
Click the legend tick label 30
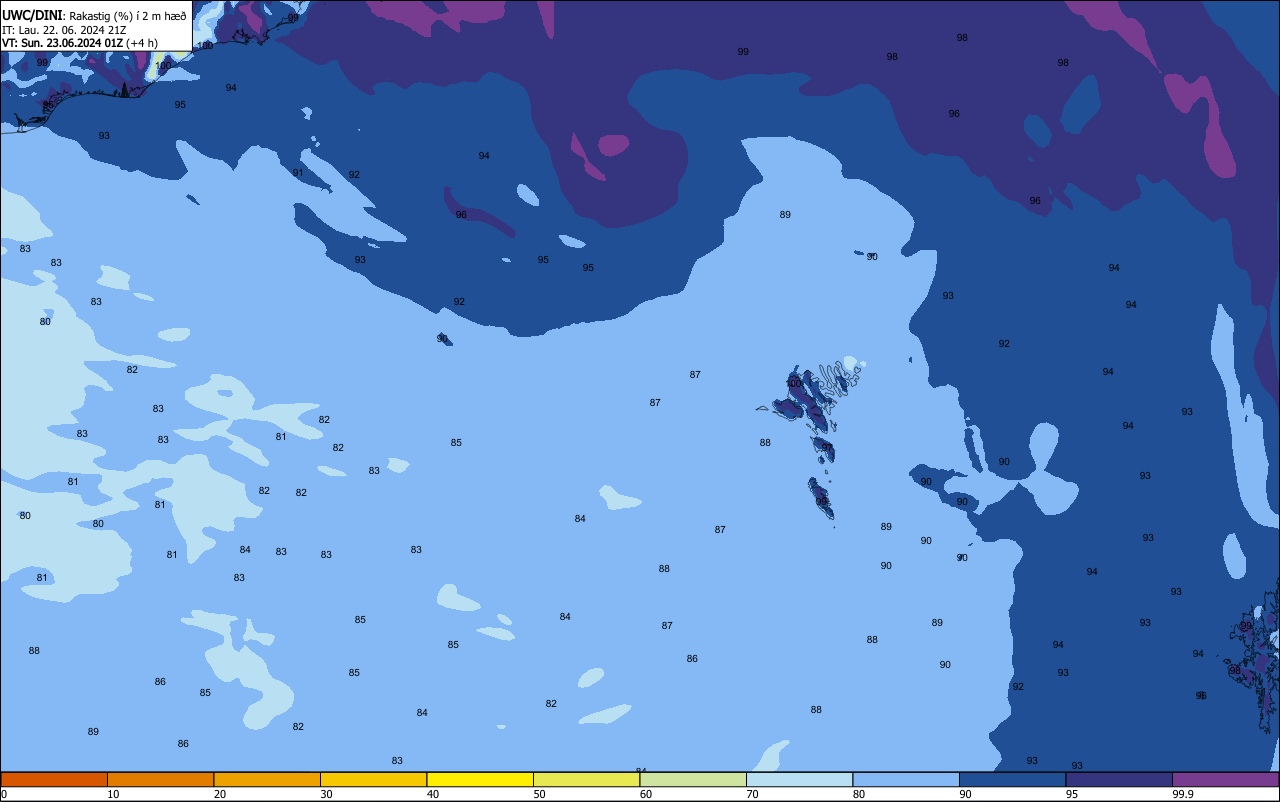pos(326,794)
